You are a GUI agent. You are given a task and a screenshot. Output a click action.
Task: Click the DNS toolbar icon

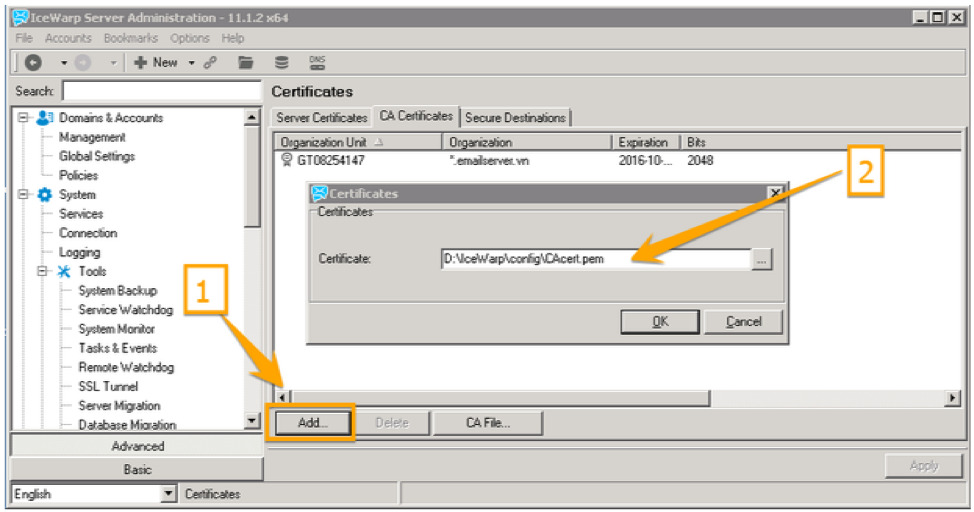317,62
